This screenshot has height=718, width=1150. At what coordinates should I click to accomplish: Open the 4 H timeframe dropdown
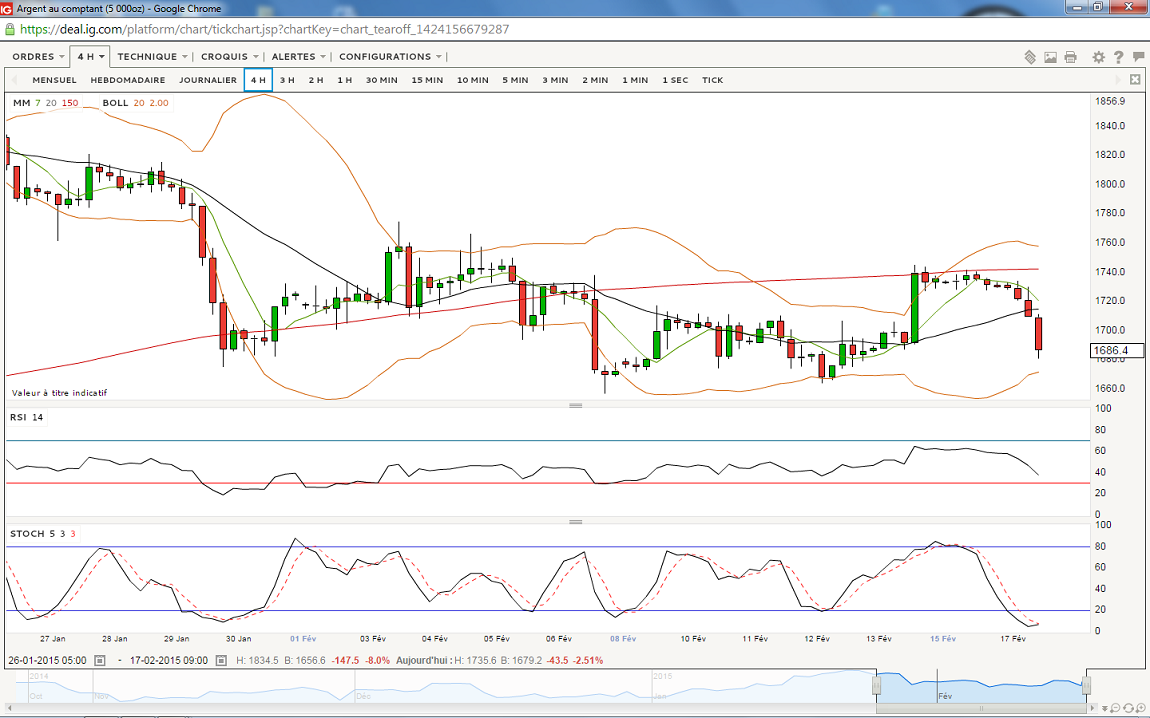tap(91, 56)
